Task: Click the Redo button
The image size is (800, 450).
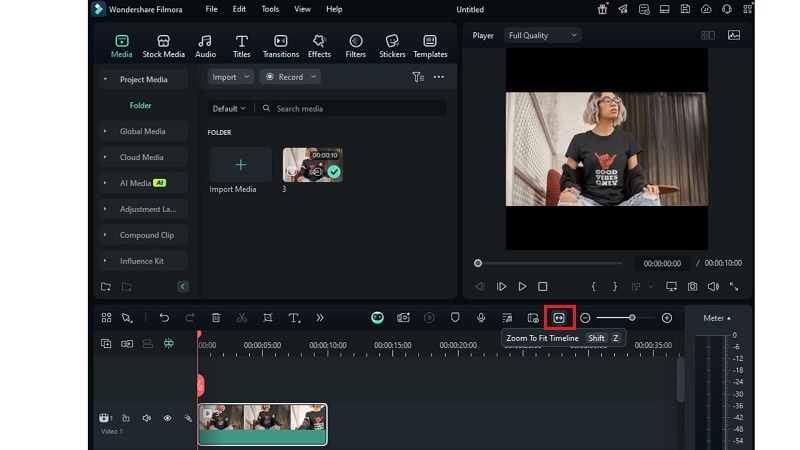Action: (x=190, y=318)
